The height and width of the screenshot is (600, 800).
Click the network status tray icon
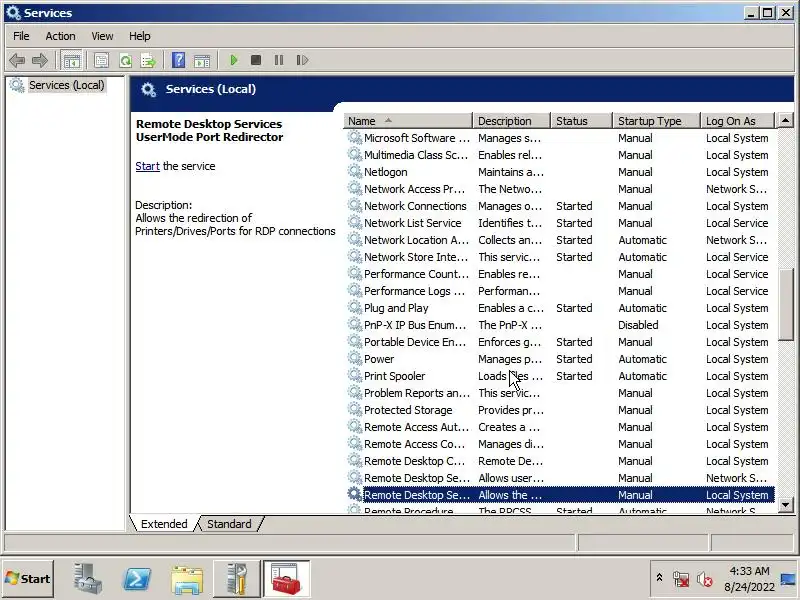click(x=681, y=579)
